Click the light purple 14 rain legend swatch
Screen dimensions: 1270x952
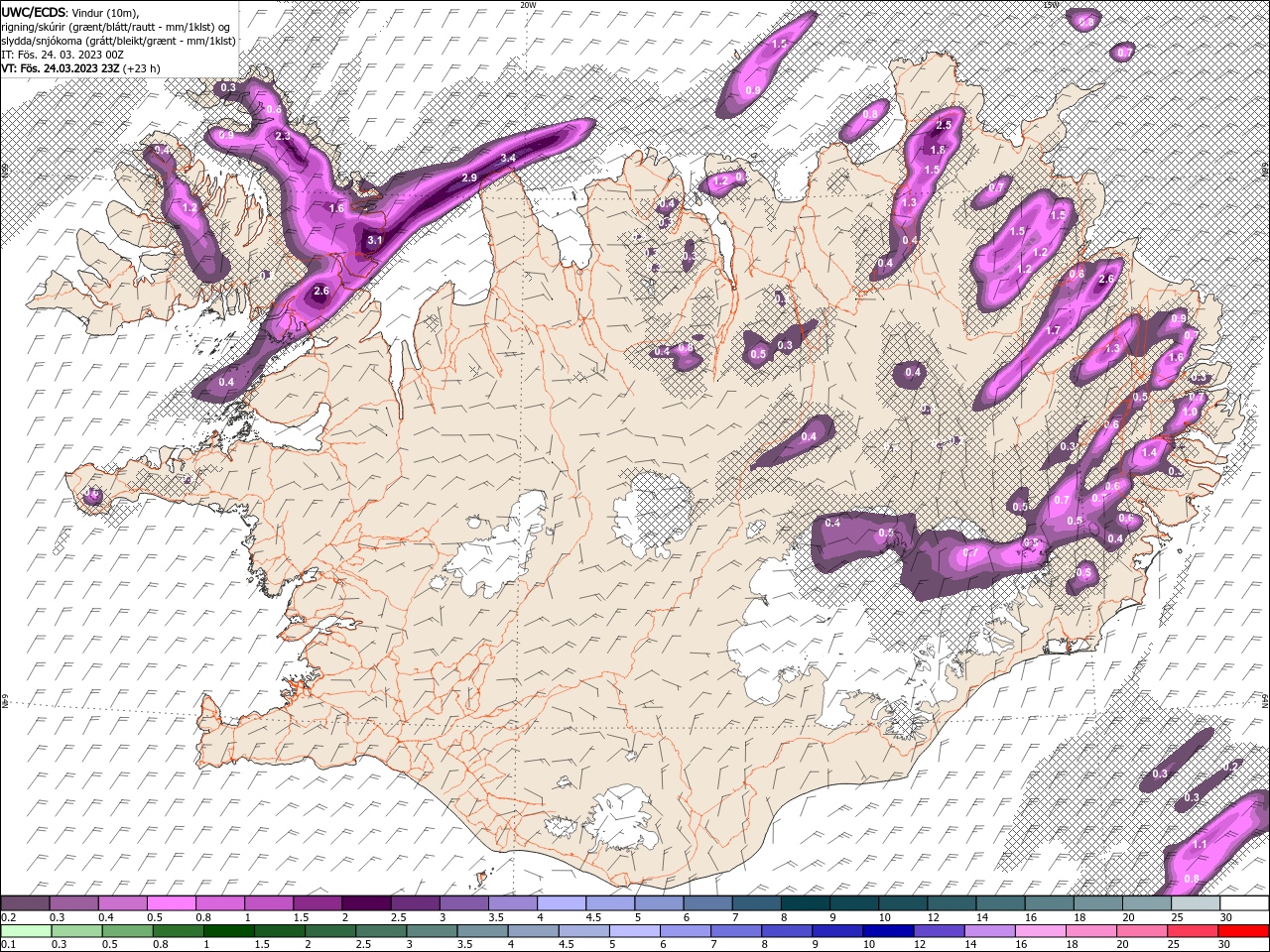[x=988, y=931]
